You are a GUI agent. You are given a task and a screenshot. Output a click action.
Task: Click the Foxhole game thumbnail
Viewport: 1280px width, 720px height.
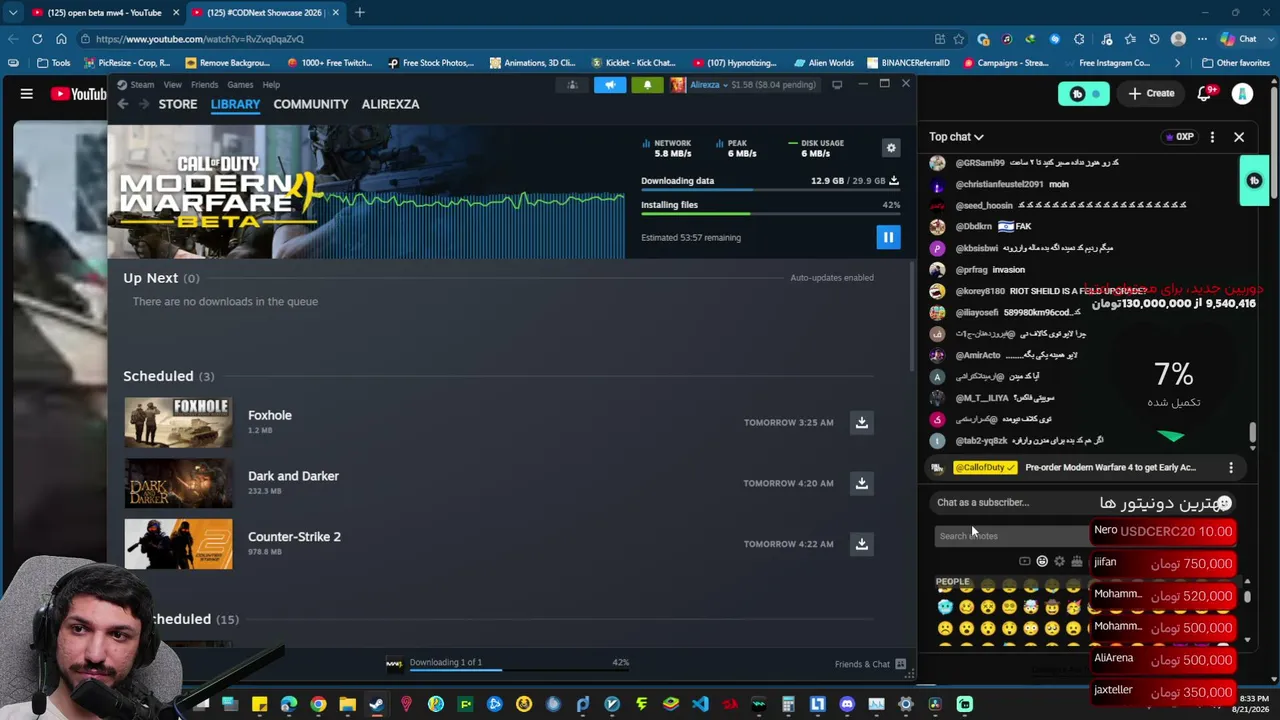178,422
